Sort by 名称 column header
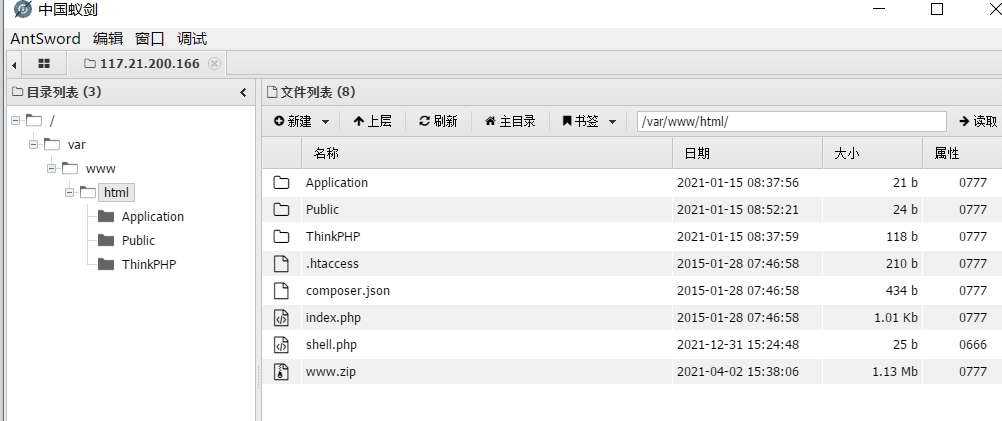The image size is (1002, 421). click(487, 153)
